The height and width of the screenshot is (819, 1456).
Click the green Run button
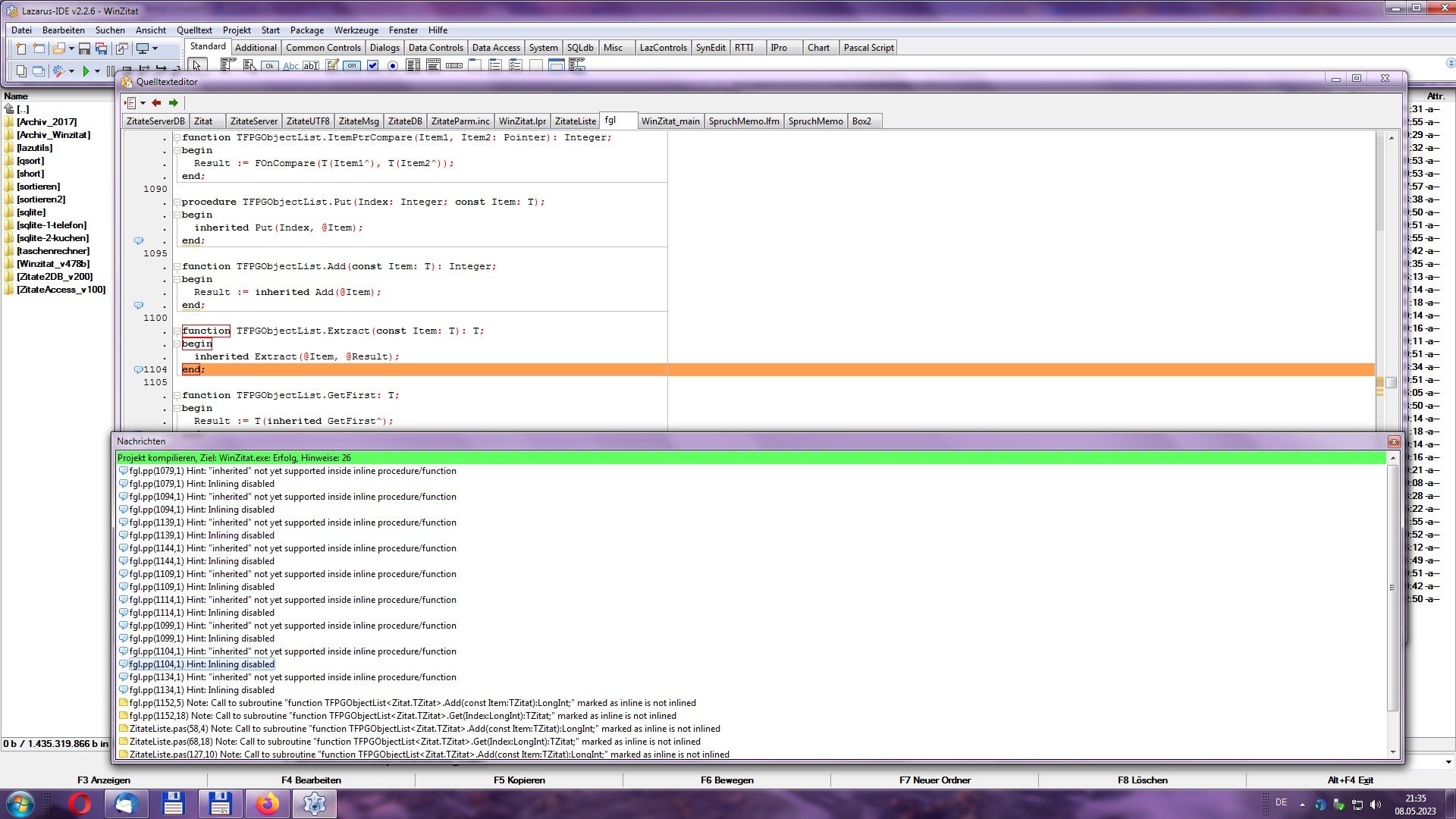tap(86, 71)
